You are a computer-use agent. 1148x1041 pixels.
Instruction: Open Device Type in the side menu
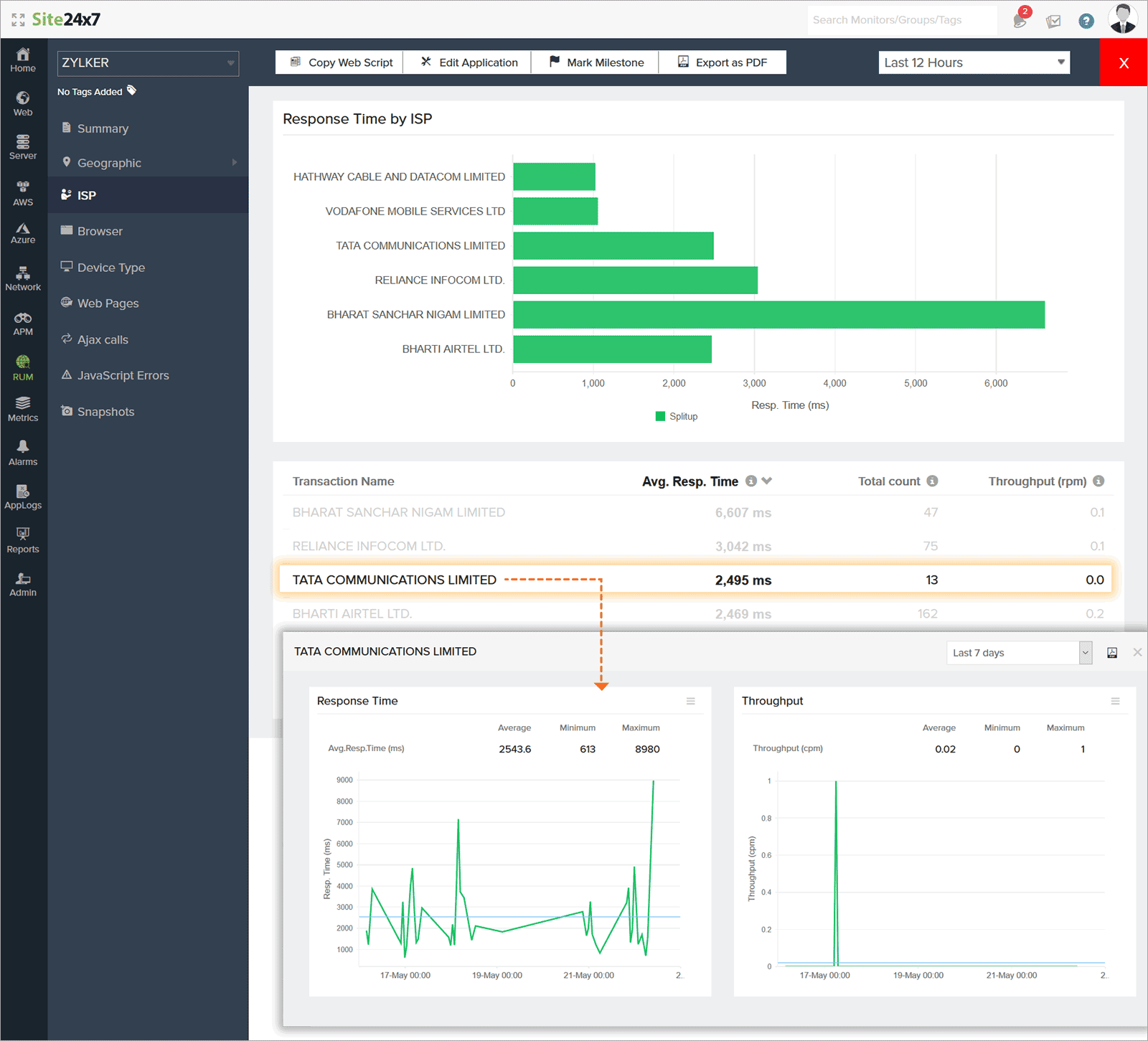[x=110, y=268]
